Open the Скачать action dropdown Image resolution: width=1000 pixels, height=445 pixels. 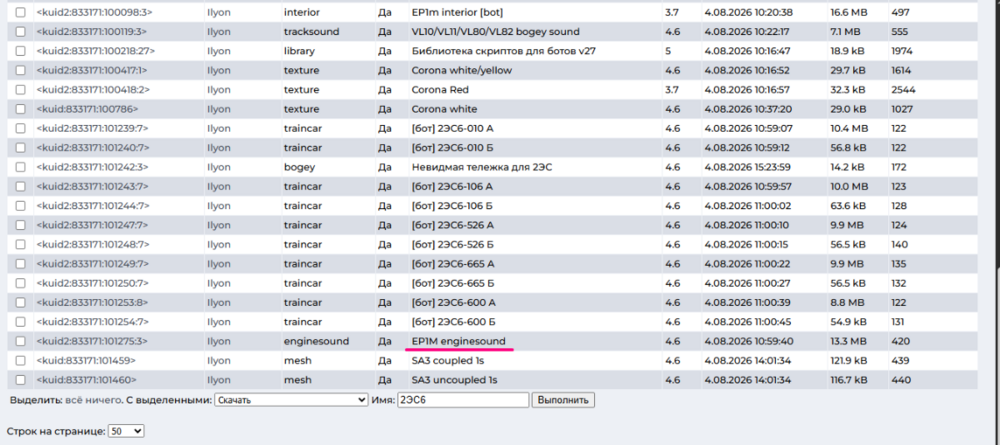click(291, 400)
